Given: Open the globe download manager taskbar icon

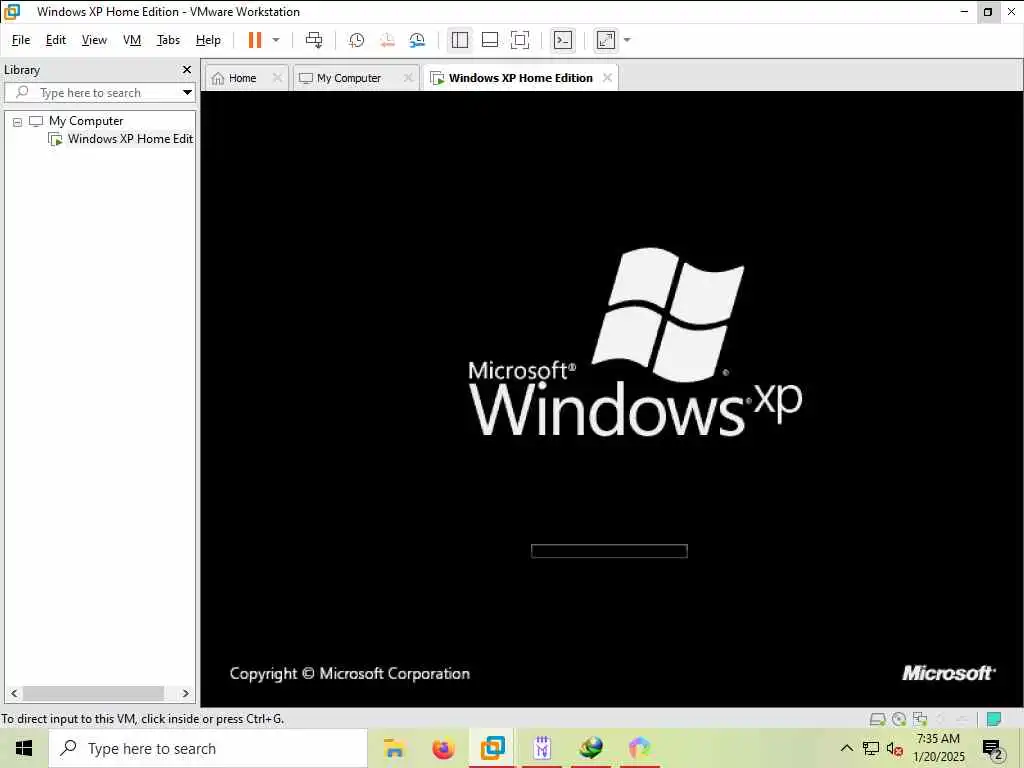Looking at the screenshot, I should click(591, 748).
